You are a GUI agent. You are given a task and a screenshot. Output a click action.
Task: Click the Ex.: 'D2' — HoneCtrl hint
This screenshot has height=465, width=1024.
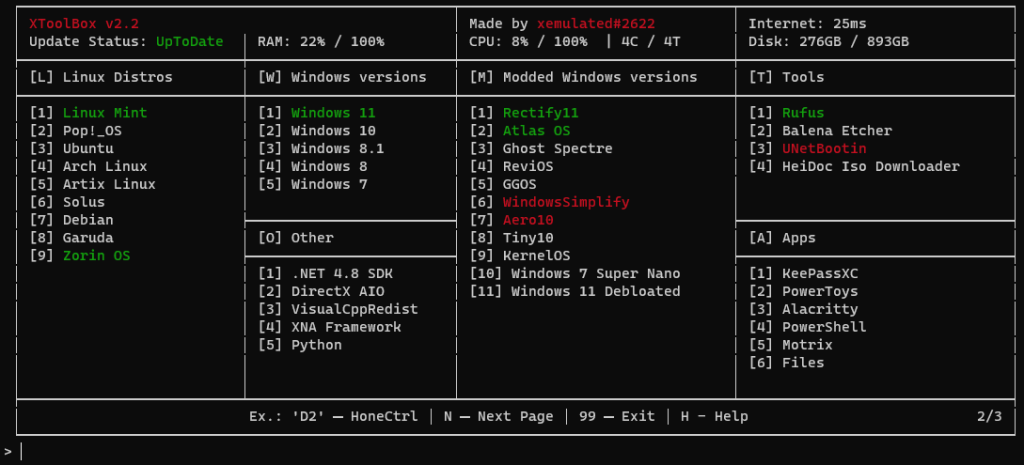tap(333, 416)
